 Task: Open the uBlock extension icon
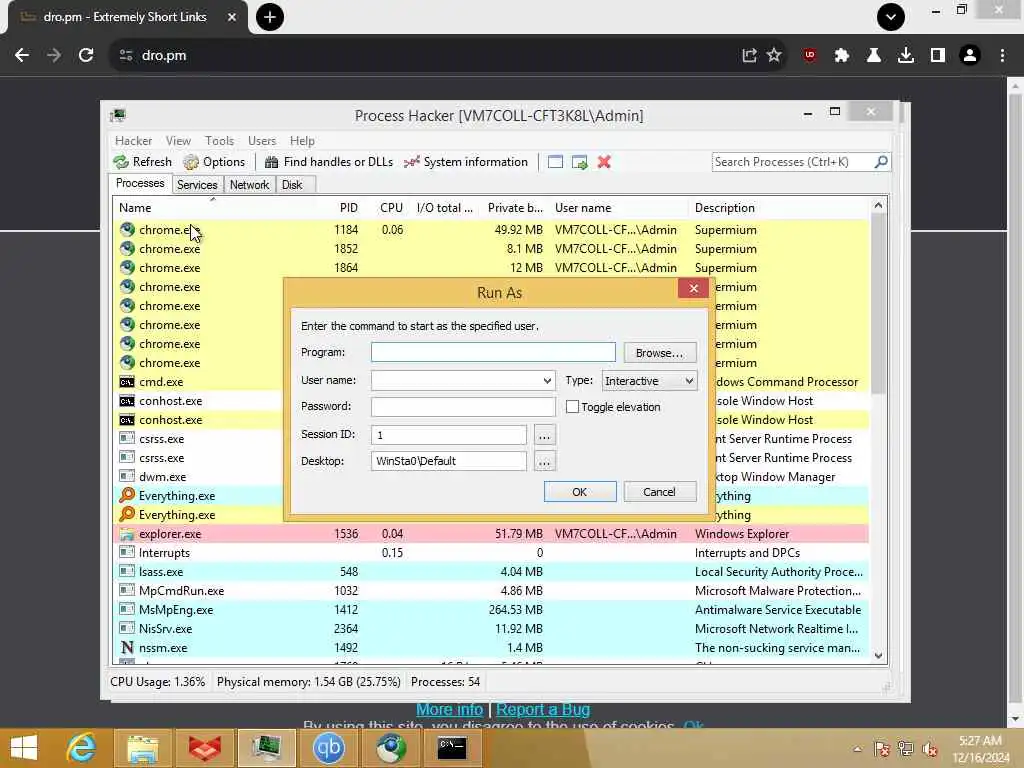[810, 56]
